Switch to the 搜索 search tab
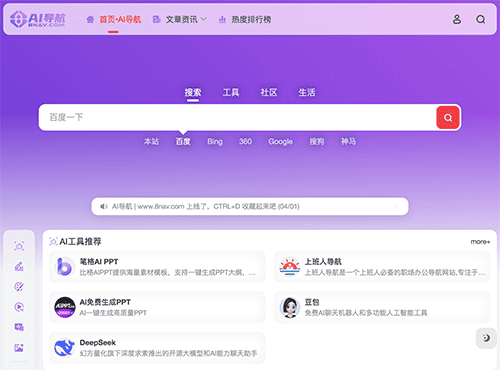This screenshot has width=500, height=370. tap(193, 92)
